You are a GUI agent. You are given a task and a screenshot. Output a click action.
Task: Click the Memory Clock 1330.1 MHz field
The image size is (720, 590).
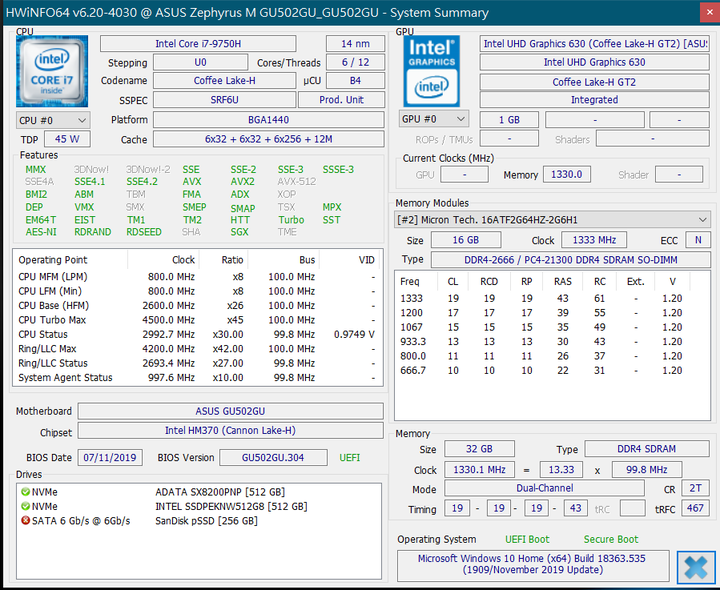pyautogui.click(x=479, y=469)
